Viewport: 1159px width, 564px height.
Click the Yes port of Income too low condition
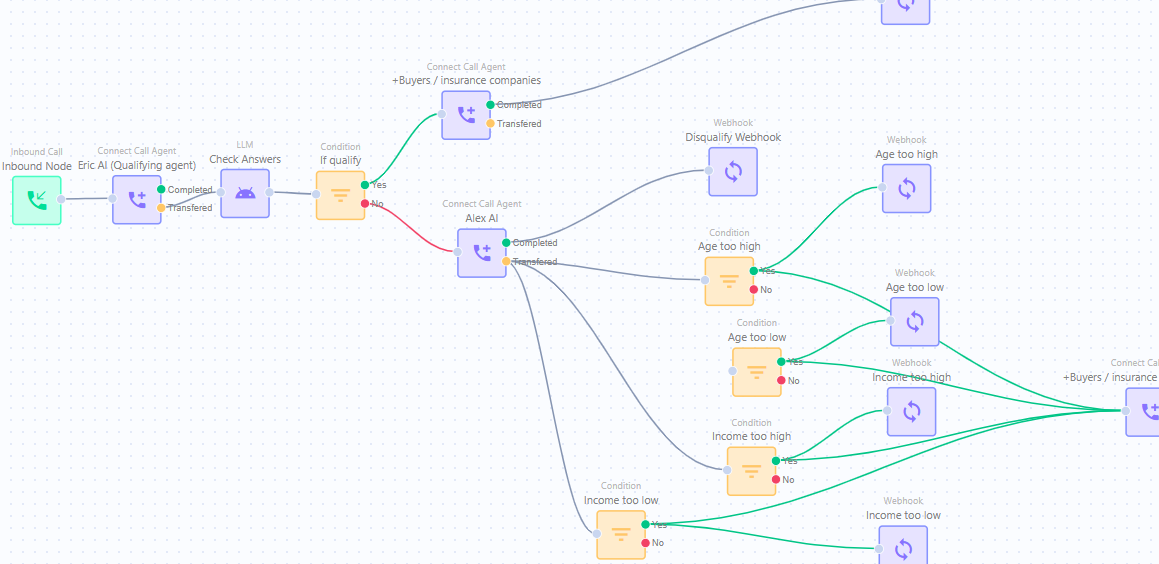coord(645,524)
